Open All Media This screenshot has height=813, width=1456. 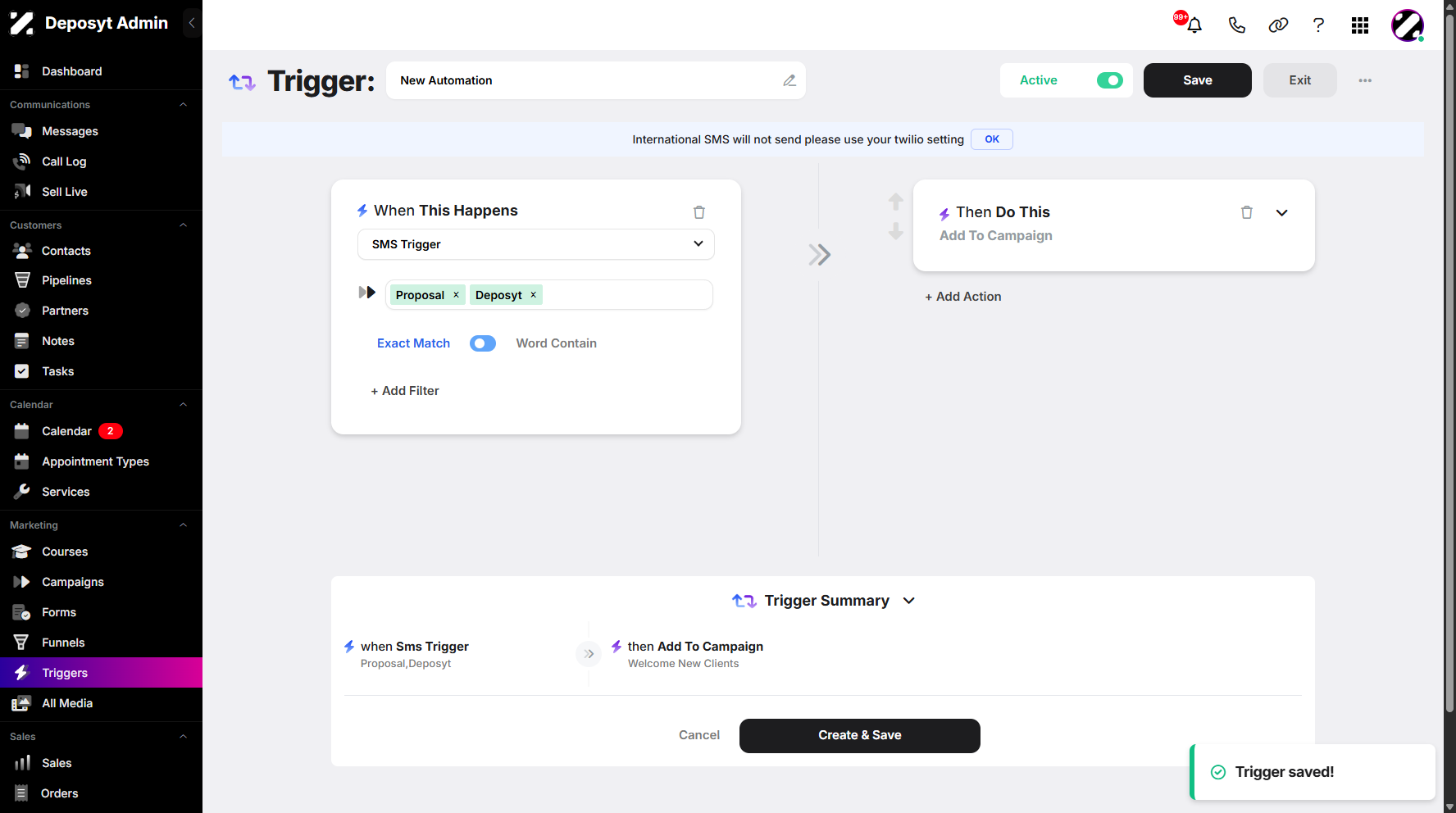[101, 703]
